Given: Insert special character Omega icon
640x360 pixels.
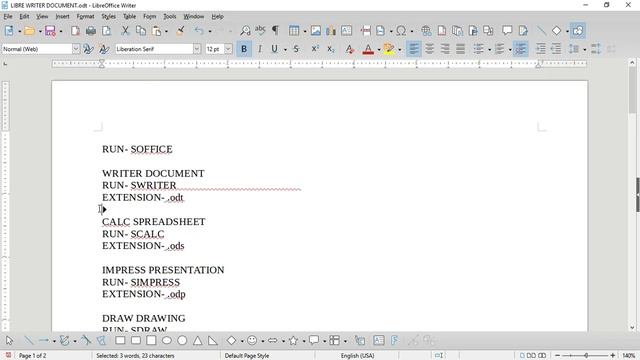Looking at the screenshot, I should click(x=401, y=31).
